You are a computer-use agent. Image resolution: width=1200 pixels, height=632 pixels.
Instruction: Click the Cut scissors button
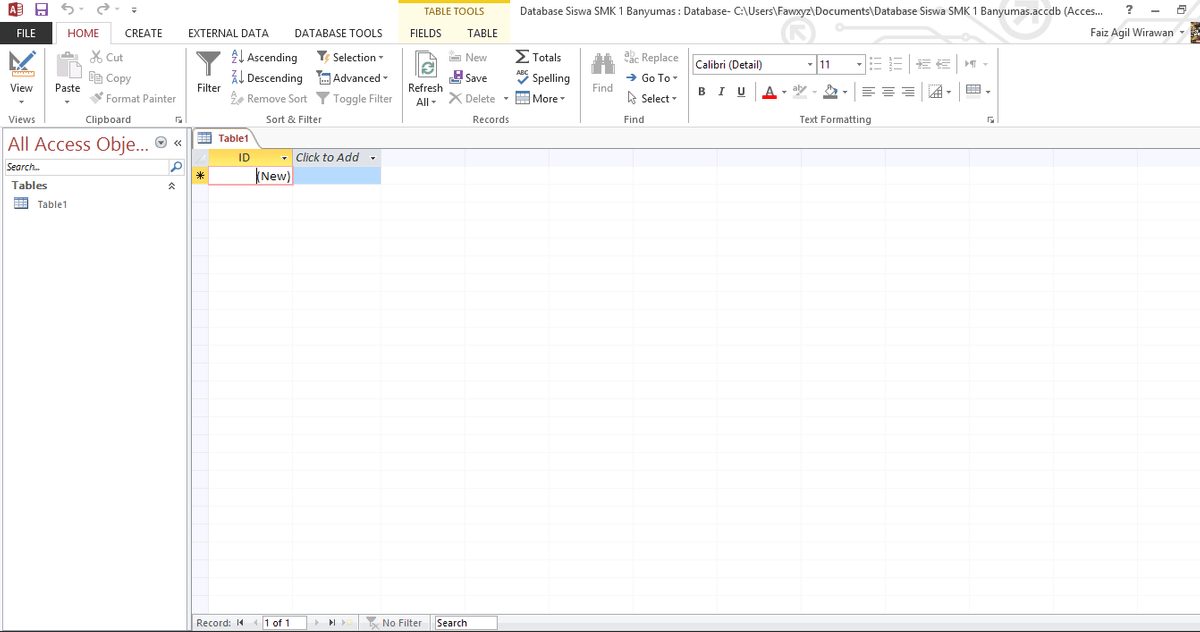click(x=107, y=58)
